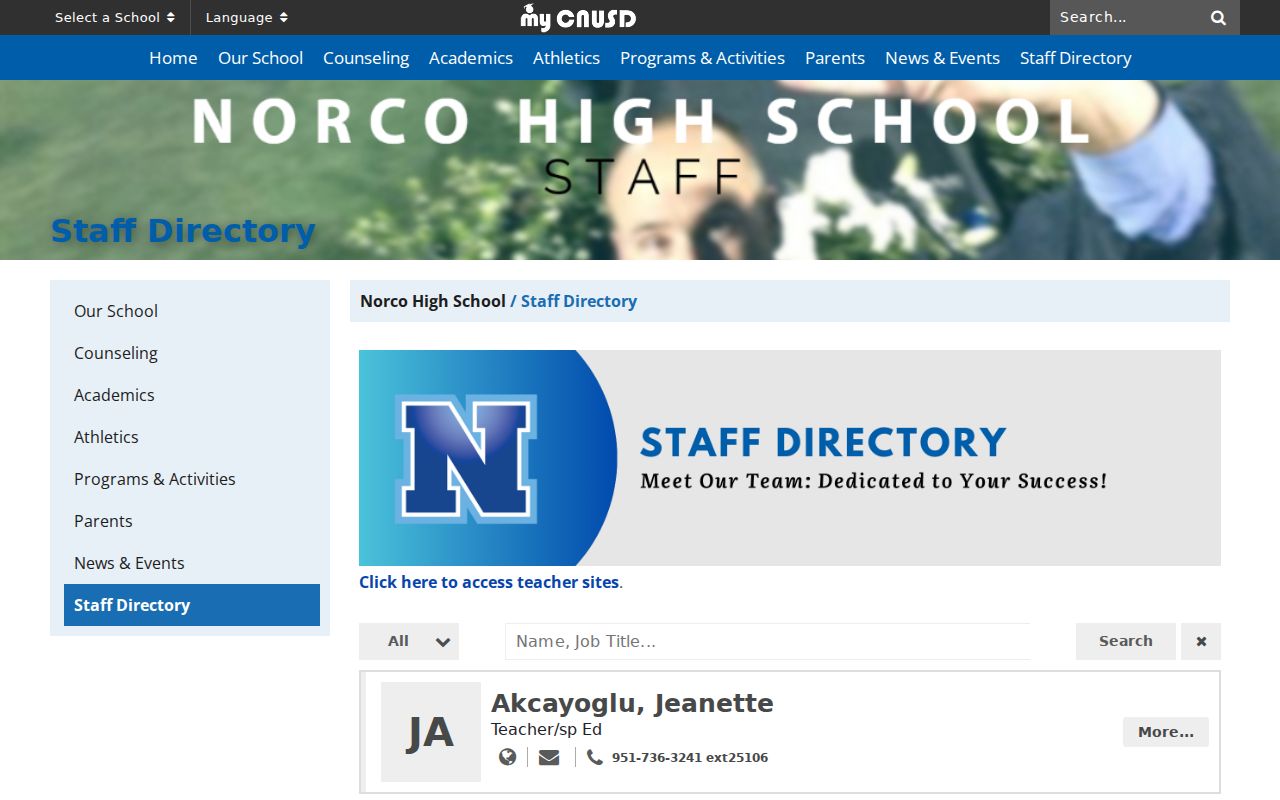Viewport: 1280px width, 800px height.
Task: Open the Select a School dropdown
Action: point(115,17)
